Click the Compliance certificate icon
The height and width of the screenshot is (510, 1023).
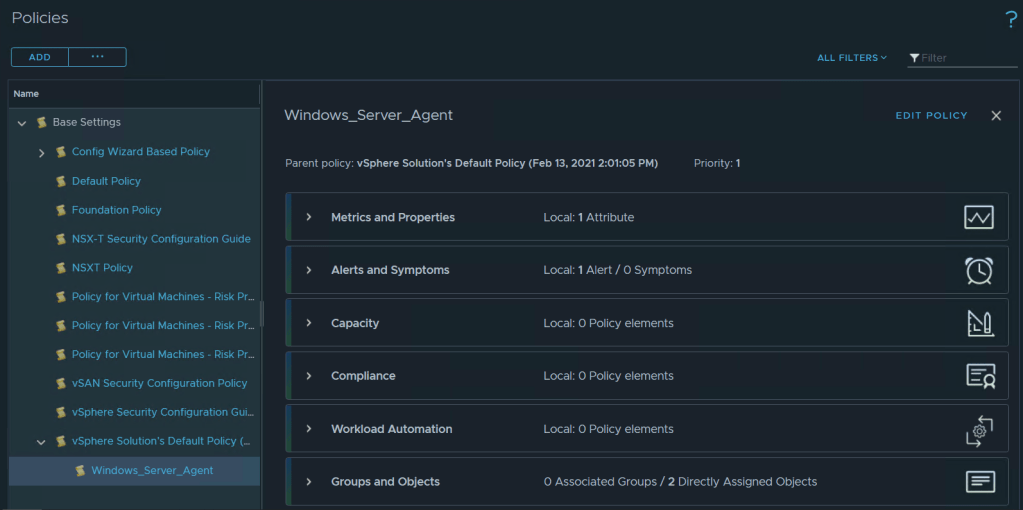[980, 376]
